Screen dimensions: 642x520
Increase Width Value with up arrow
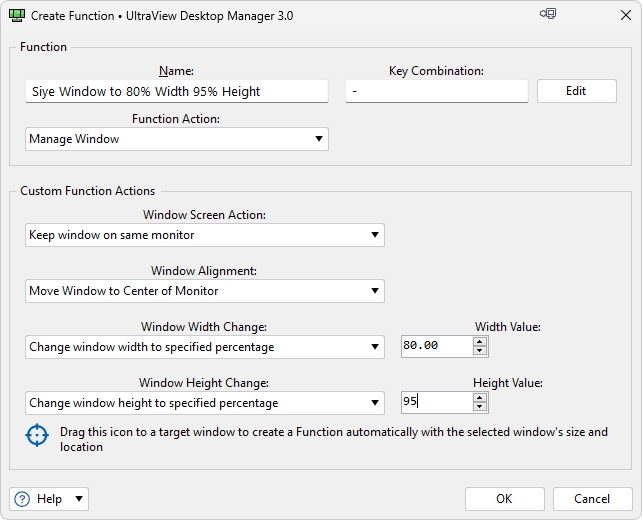tap(480, 342)
